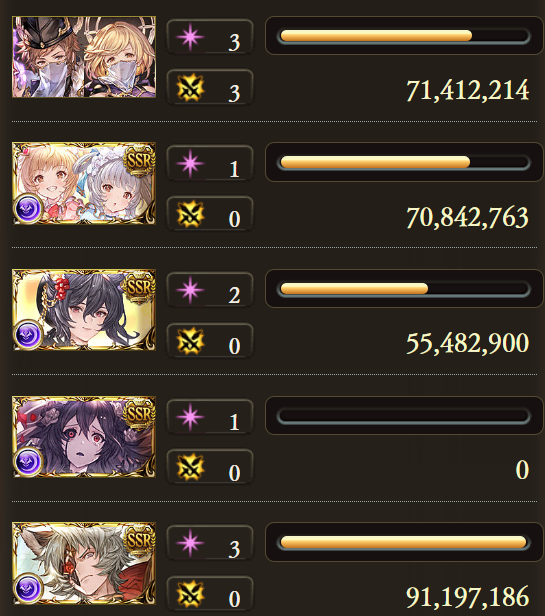Click the gold burst icon beside 70,842,763
Image resolution: width=545 pixels, height=616 pixels.
click(x=190, y=214)
